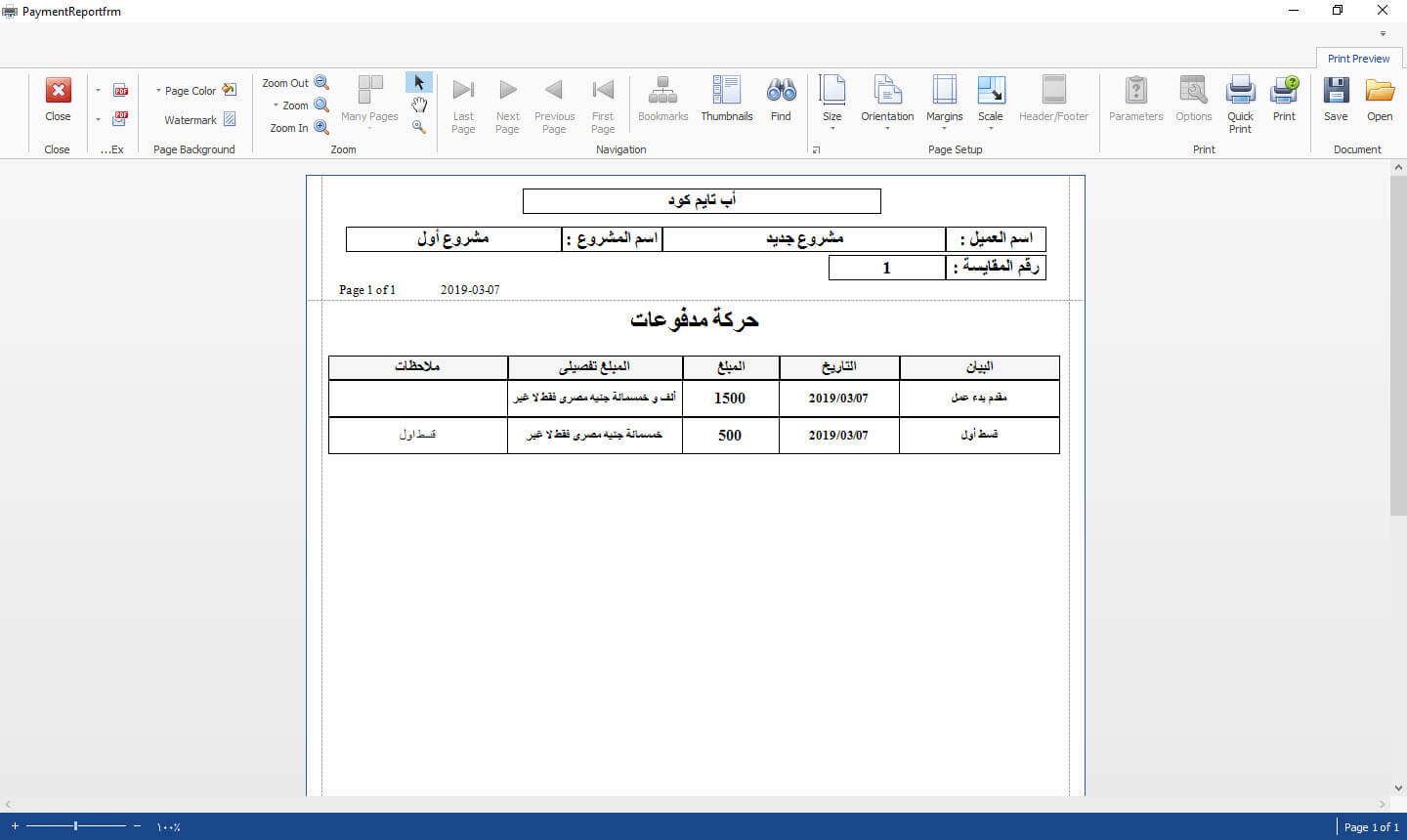Toggle the small magnifier tool

[x=419, y=127]
